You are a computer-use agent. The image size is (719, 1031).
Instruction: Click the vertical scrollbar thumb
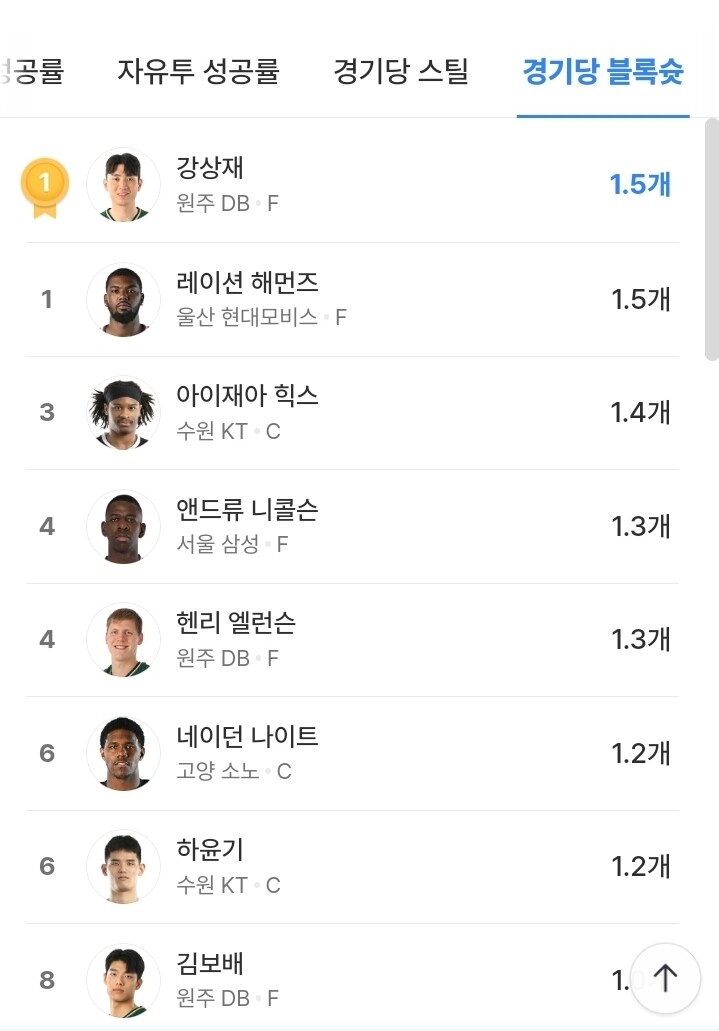[x=712, y=239]
